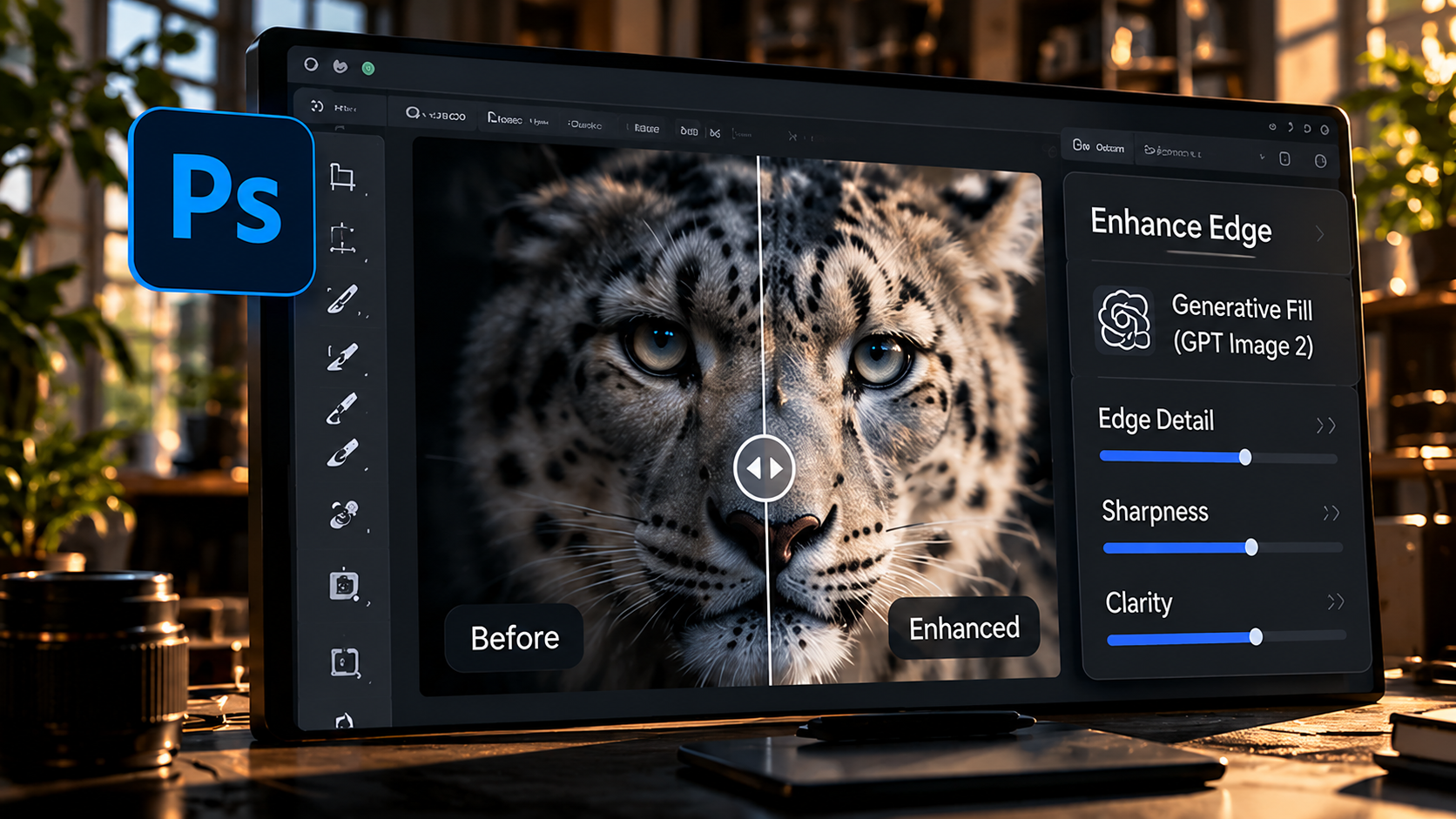Click the before/after comparison handle
This screenshot has height=819, width=1456.
click(764, 468)
